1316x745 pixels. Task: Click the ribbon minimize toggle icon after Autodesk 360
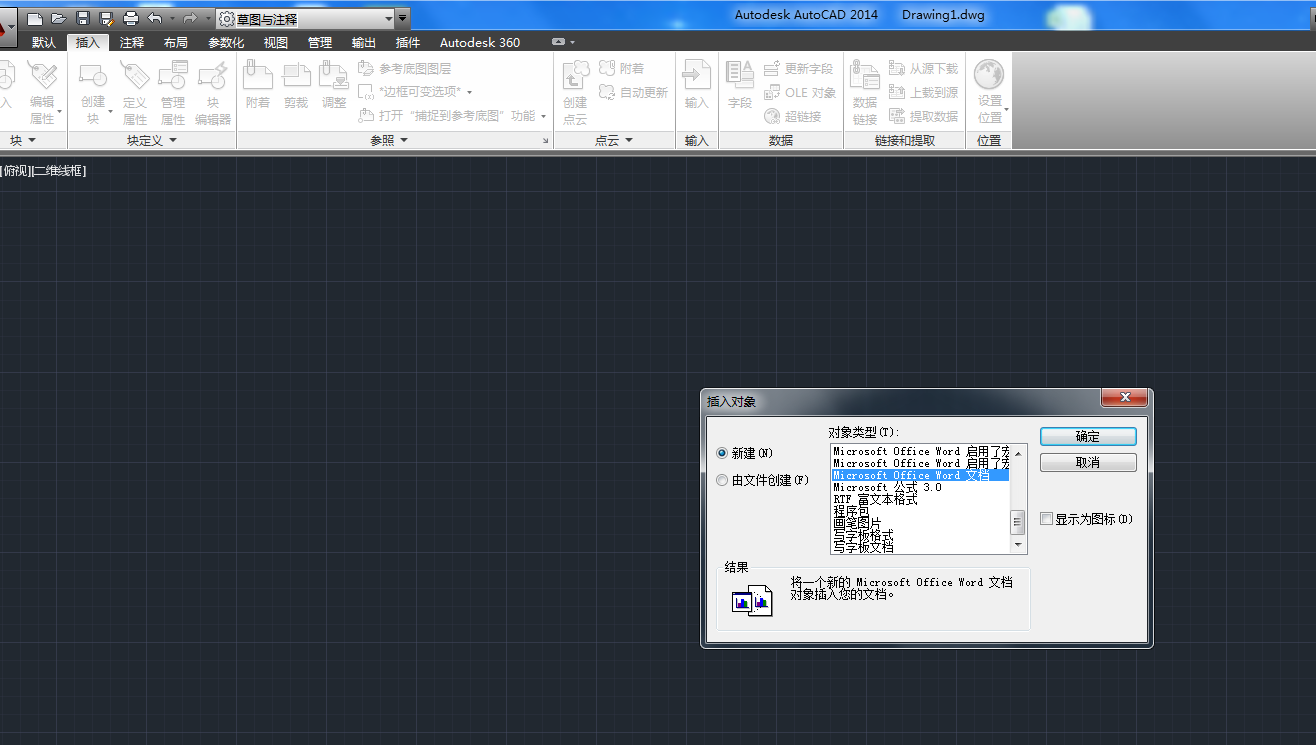point(559,42)
